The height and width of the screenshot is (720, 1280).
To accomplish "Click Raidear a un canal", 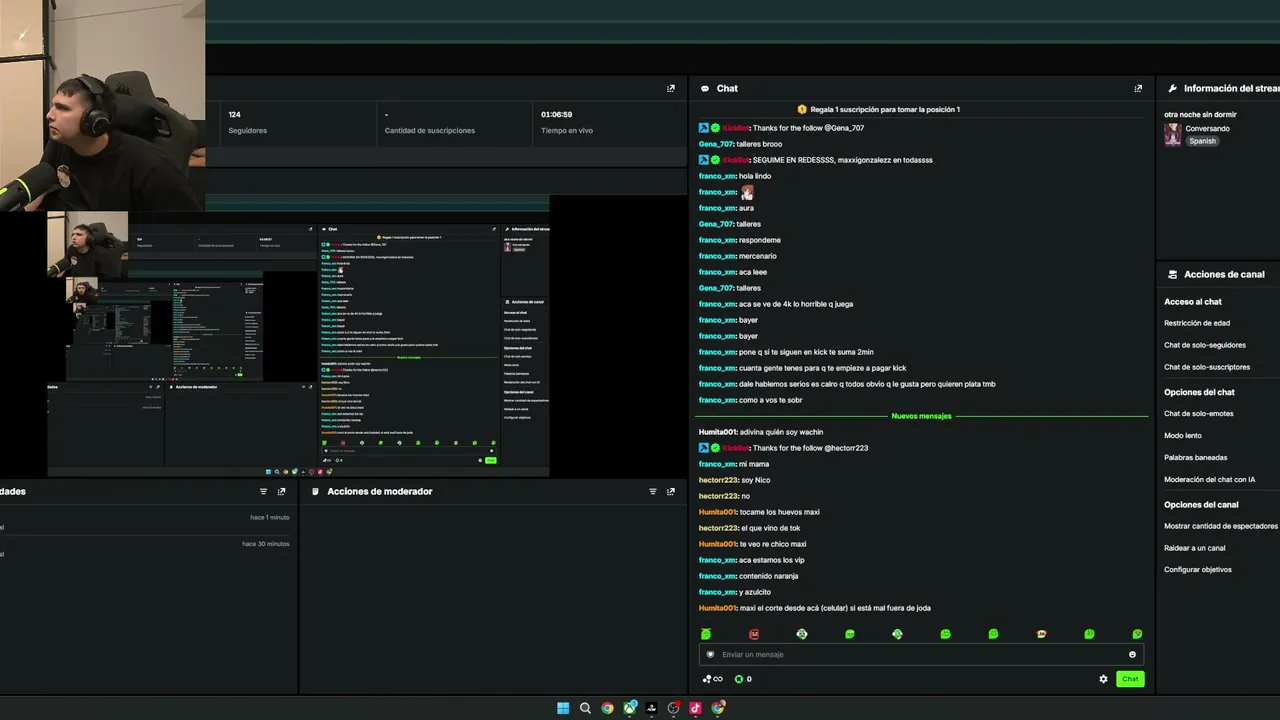I will click(1195, 548).
